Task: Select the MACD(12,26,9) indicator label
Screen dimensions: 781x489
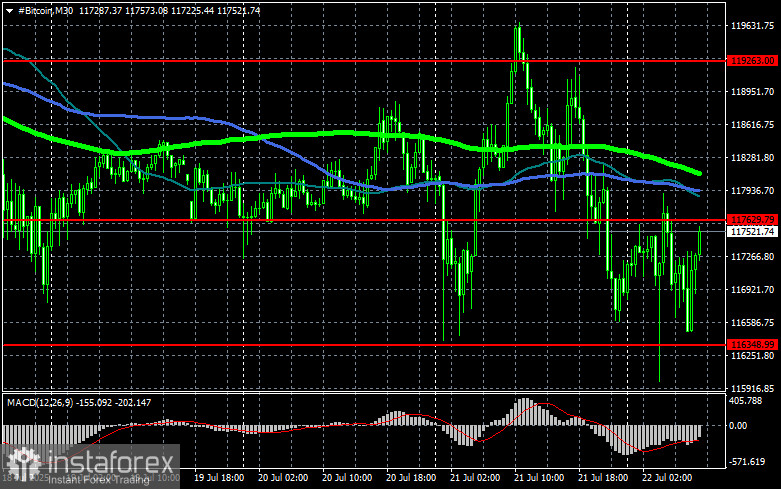Action: (x=40, y=402)
